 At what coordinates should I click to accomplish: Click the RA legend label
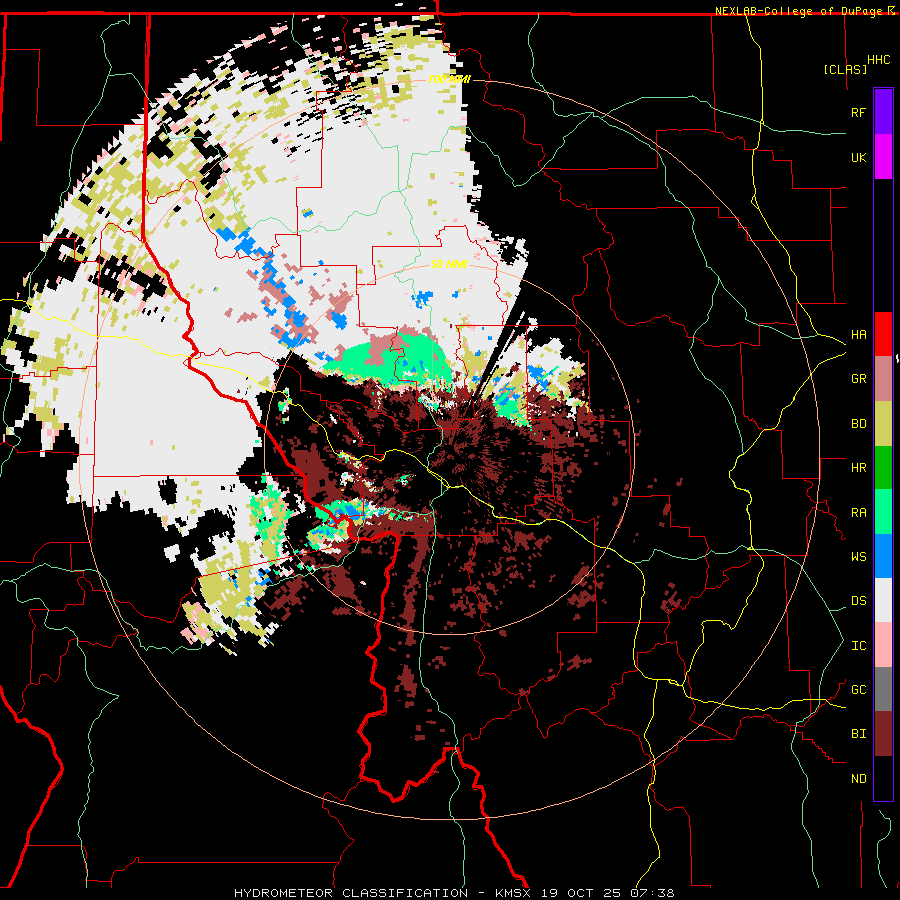pos(859,513)
